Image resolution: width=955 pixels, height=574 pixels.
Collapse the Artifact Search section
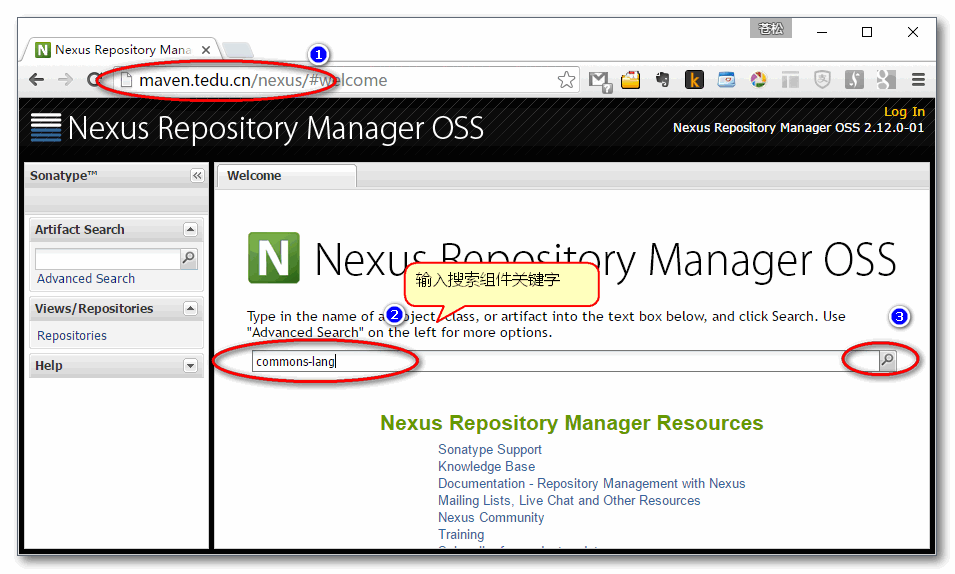pyautogui.click(x=190, y=230)
